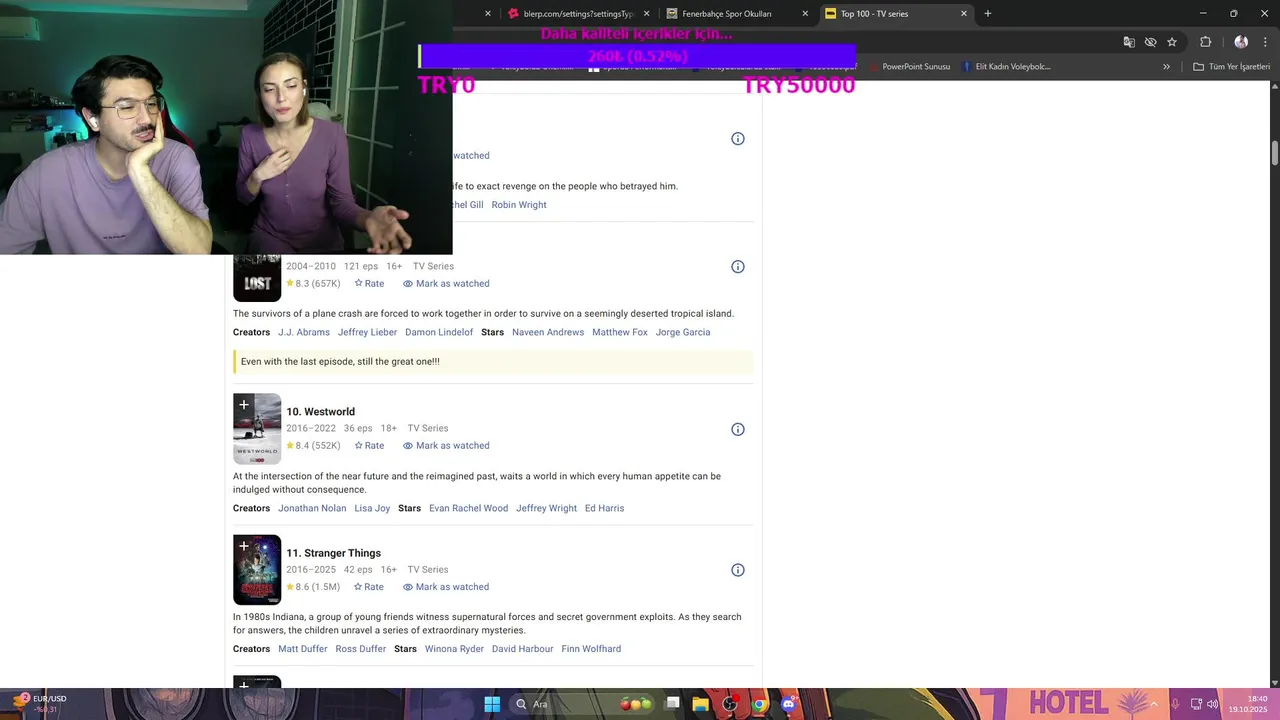
Task: Open creator J.J. Abrams' page
Action: pyautogui.click(x=304, y=332)
